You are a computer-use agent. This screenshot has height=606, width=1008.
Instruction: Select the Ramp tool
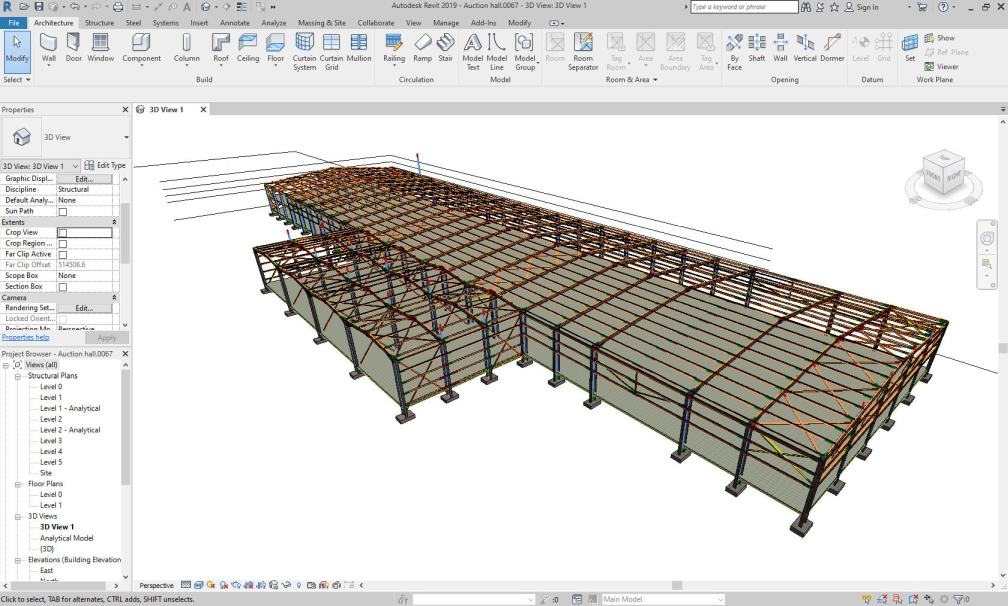point(422,48)
